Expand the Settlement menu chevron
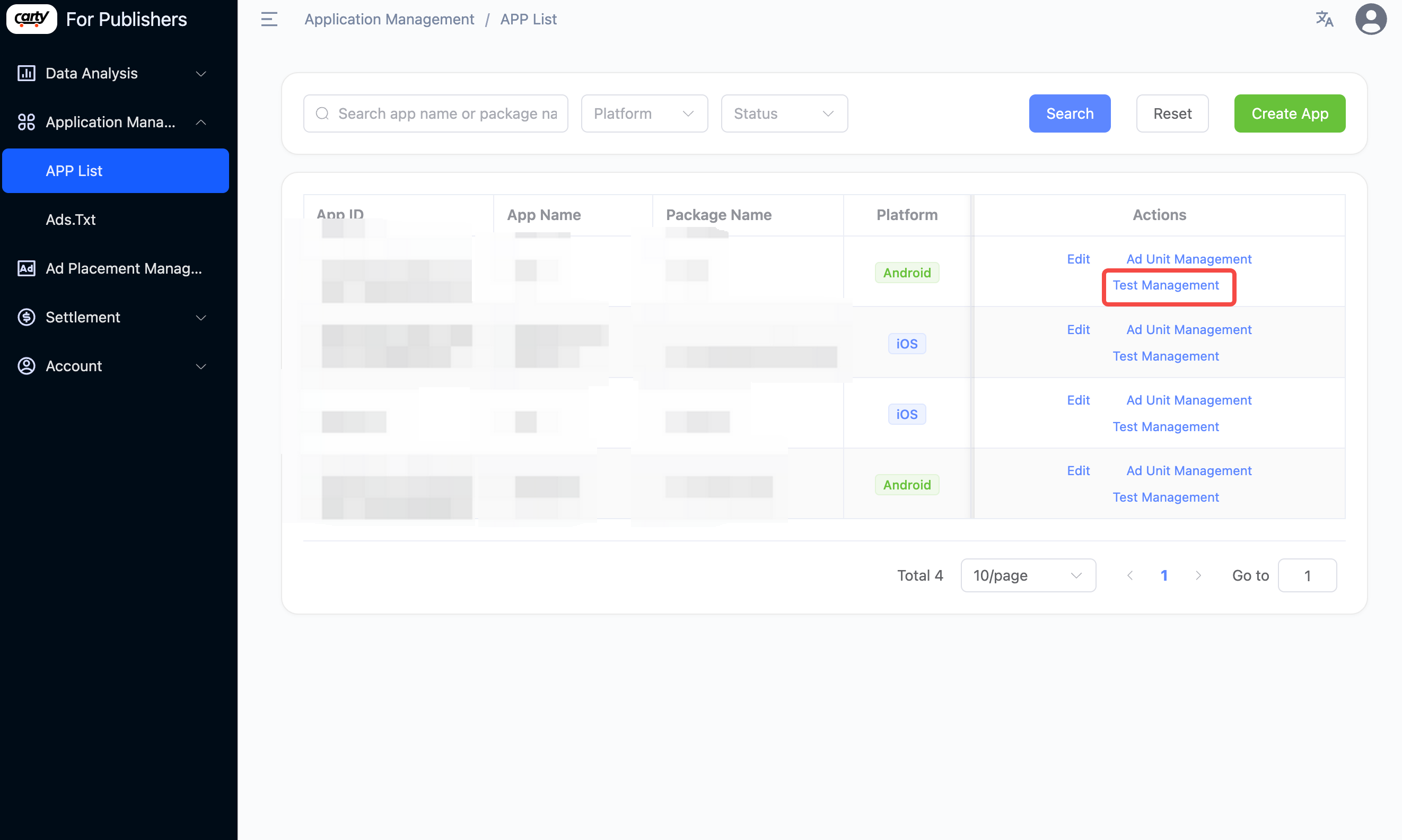This screenshot has width=1402, height=840. pyautogui.click(x=201, y=318)
